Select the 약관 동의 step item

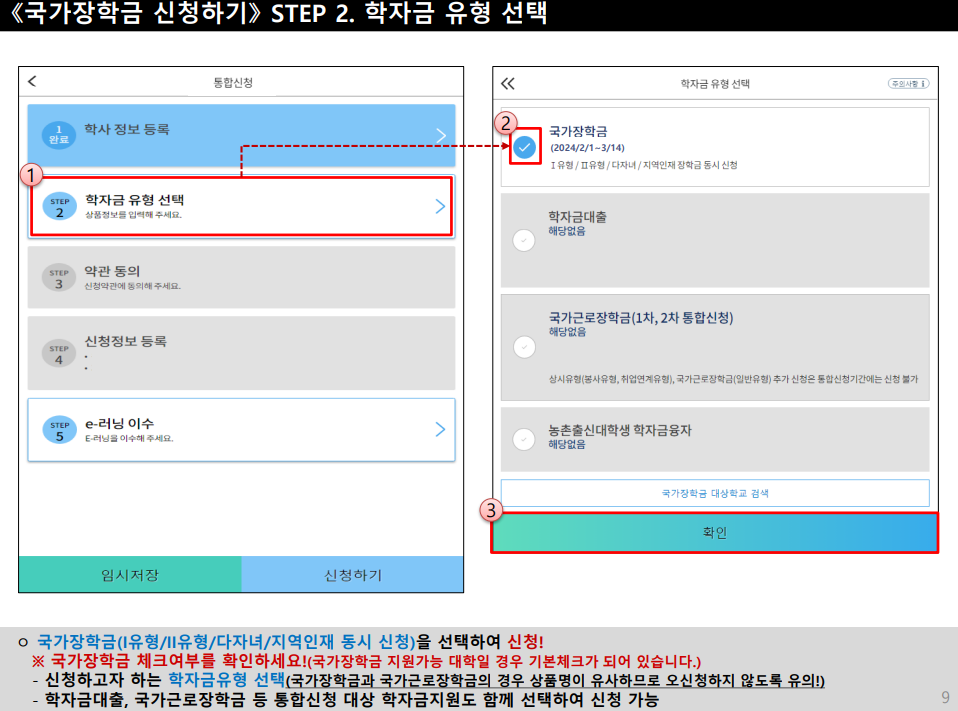tap(240, 275)
